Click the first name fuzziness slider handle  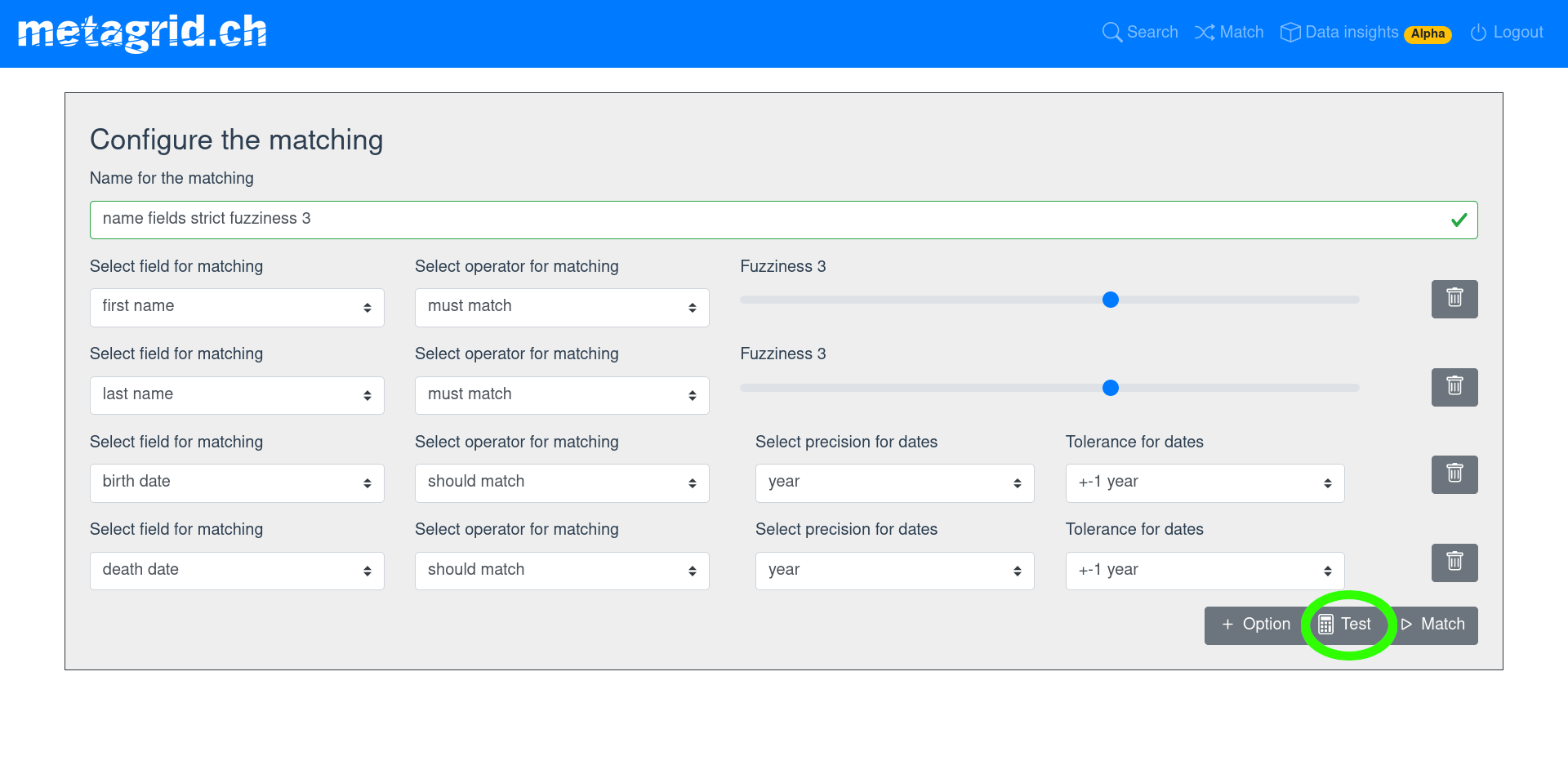pyautogui.click(x=1110, y=300)
